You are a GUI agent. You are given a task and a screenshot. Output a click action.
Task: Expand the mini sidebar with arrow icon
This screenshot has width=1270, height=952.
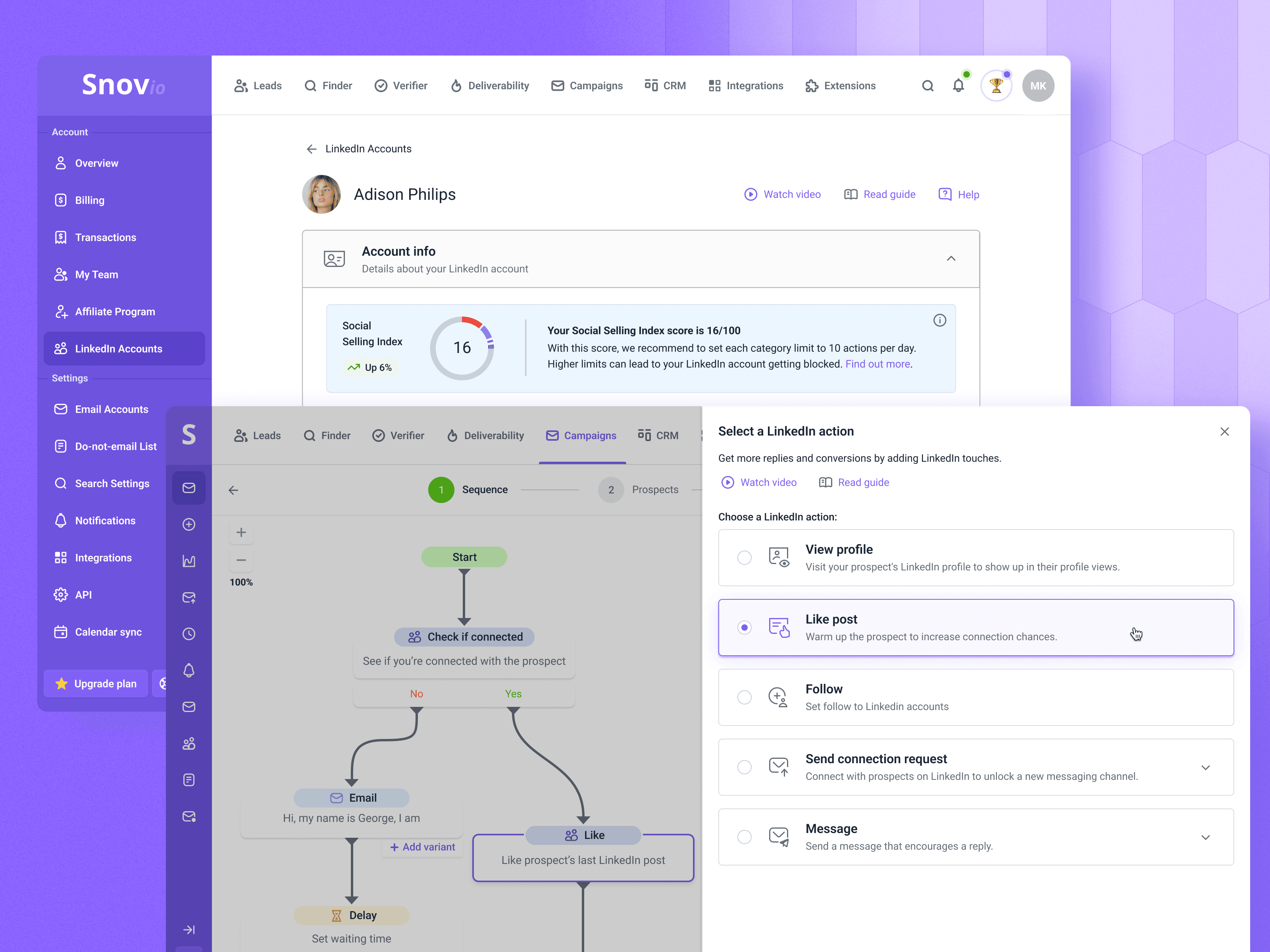click(189, 930)
